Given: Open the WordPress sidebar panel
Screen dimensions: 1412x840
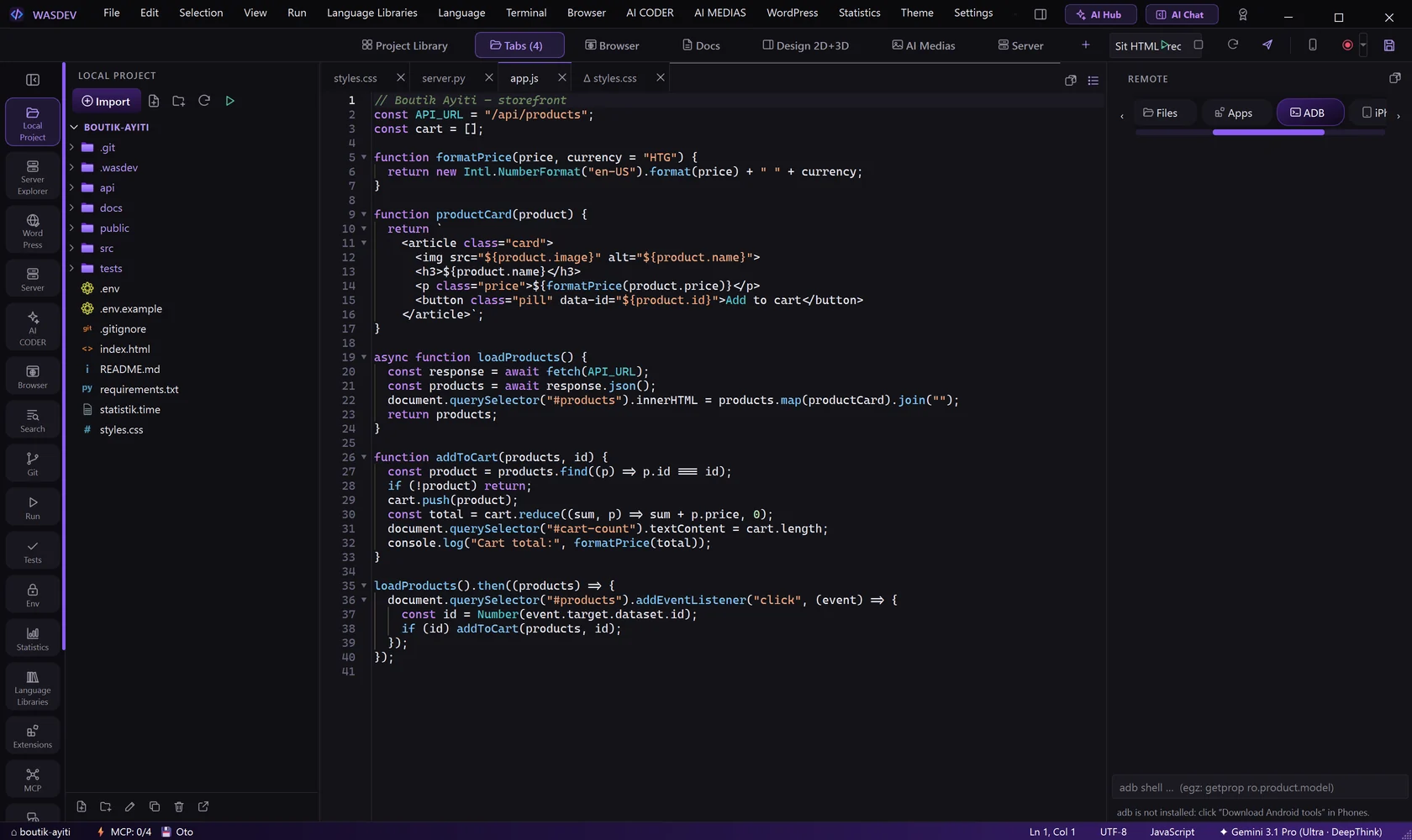Looking at the screenshot, I should [33, 230].
